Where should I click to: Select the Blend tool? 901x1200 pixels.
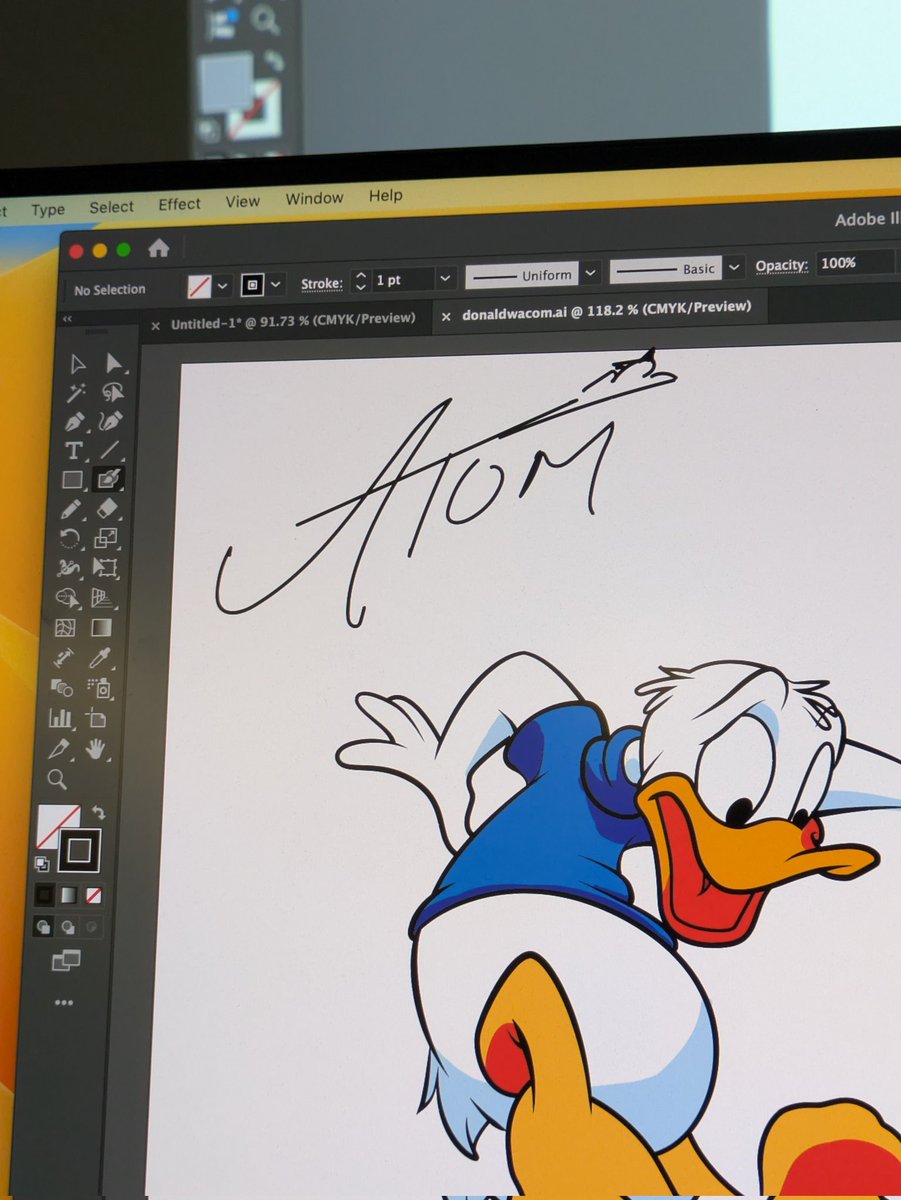62,688
